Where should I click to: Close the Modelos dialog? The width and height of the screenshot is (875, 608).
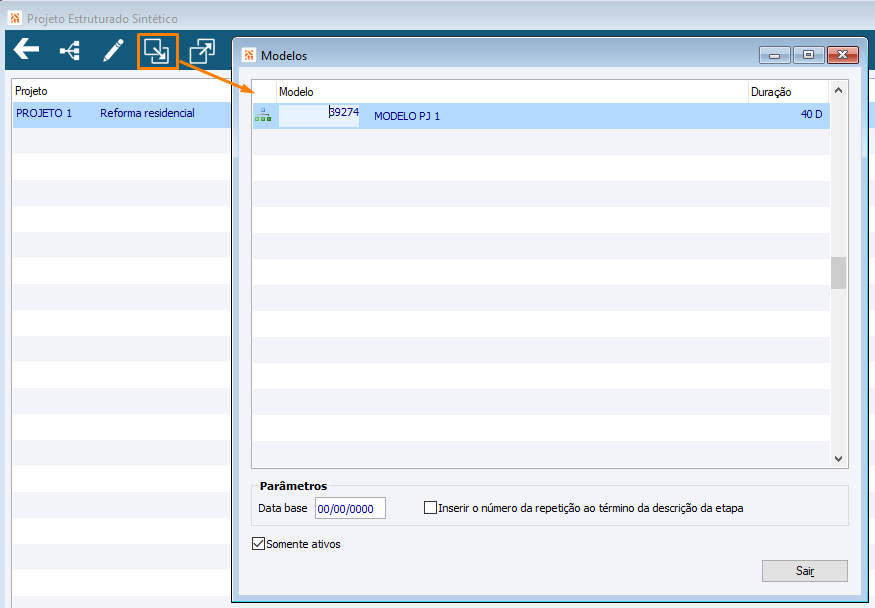[843, 55]
